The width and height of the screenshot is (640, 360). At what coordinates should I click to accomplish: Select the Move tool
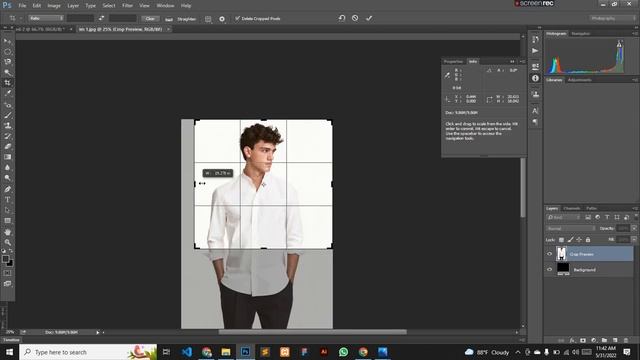click(7, 41)
